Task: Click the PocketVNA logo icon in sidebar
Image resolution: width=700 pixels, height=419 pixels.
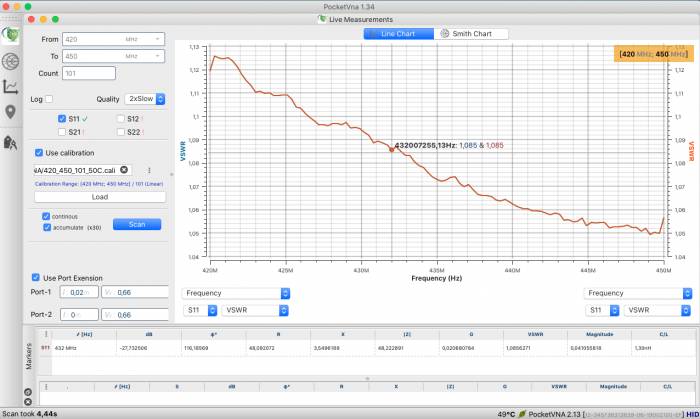Action: (11, 34)
